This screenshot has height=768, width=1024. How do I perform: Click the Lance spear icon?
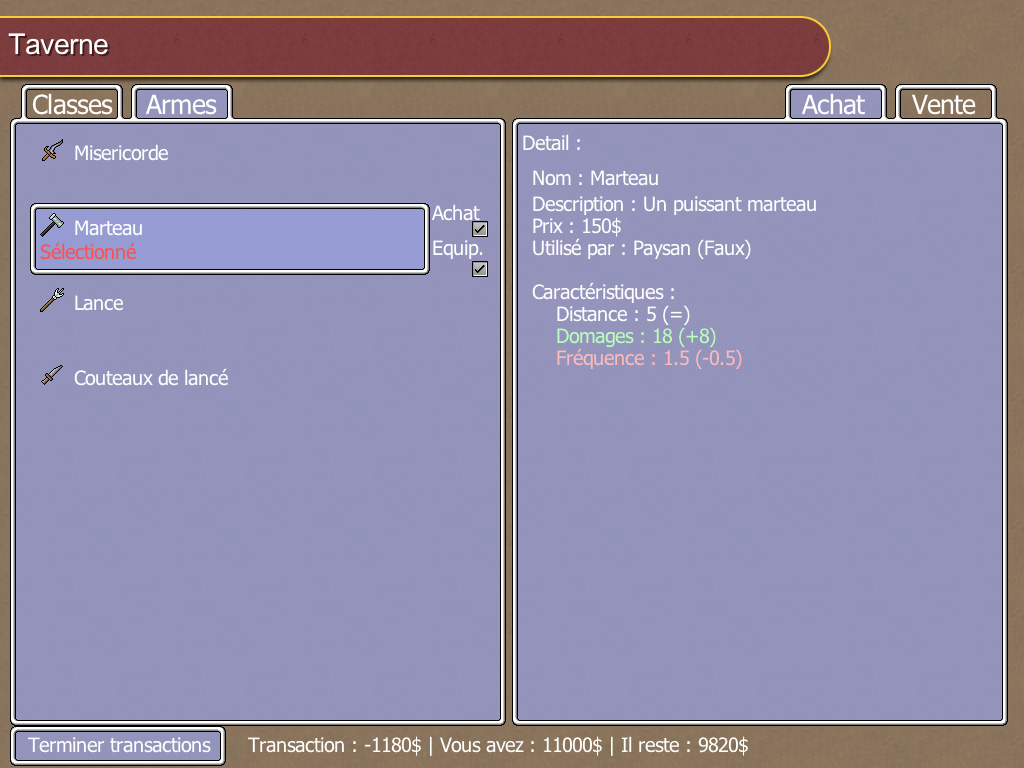pyautogui.click(x=52, y=301)
